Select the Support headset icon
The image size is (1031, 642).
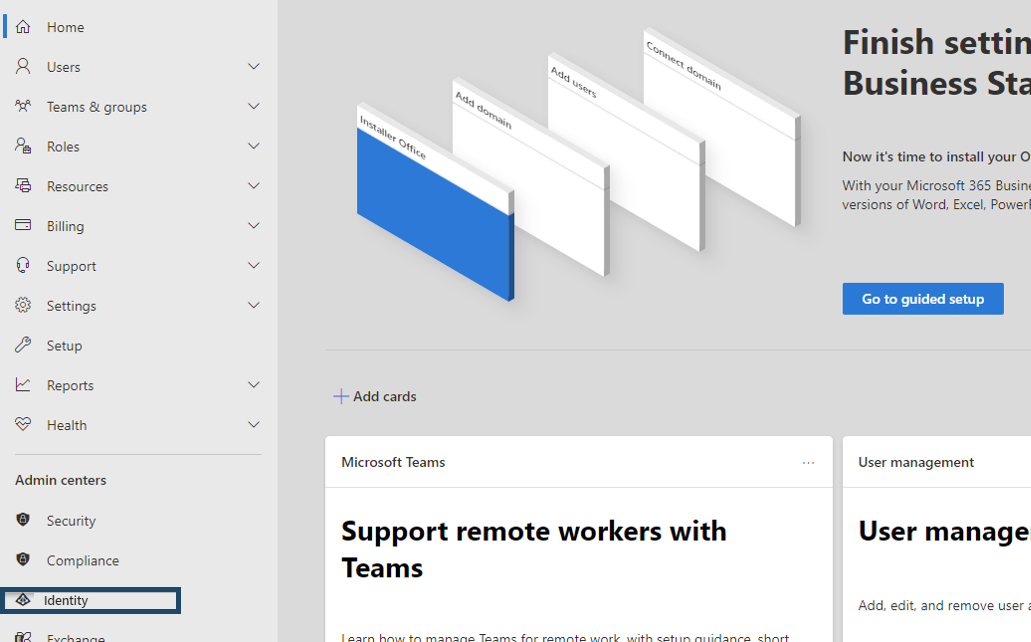pyautogui.click(x=23, y=265)
